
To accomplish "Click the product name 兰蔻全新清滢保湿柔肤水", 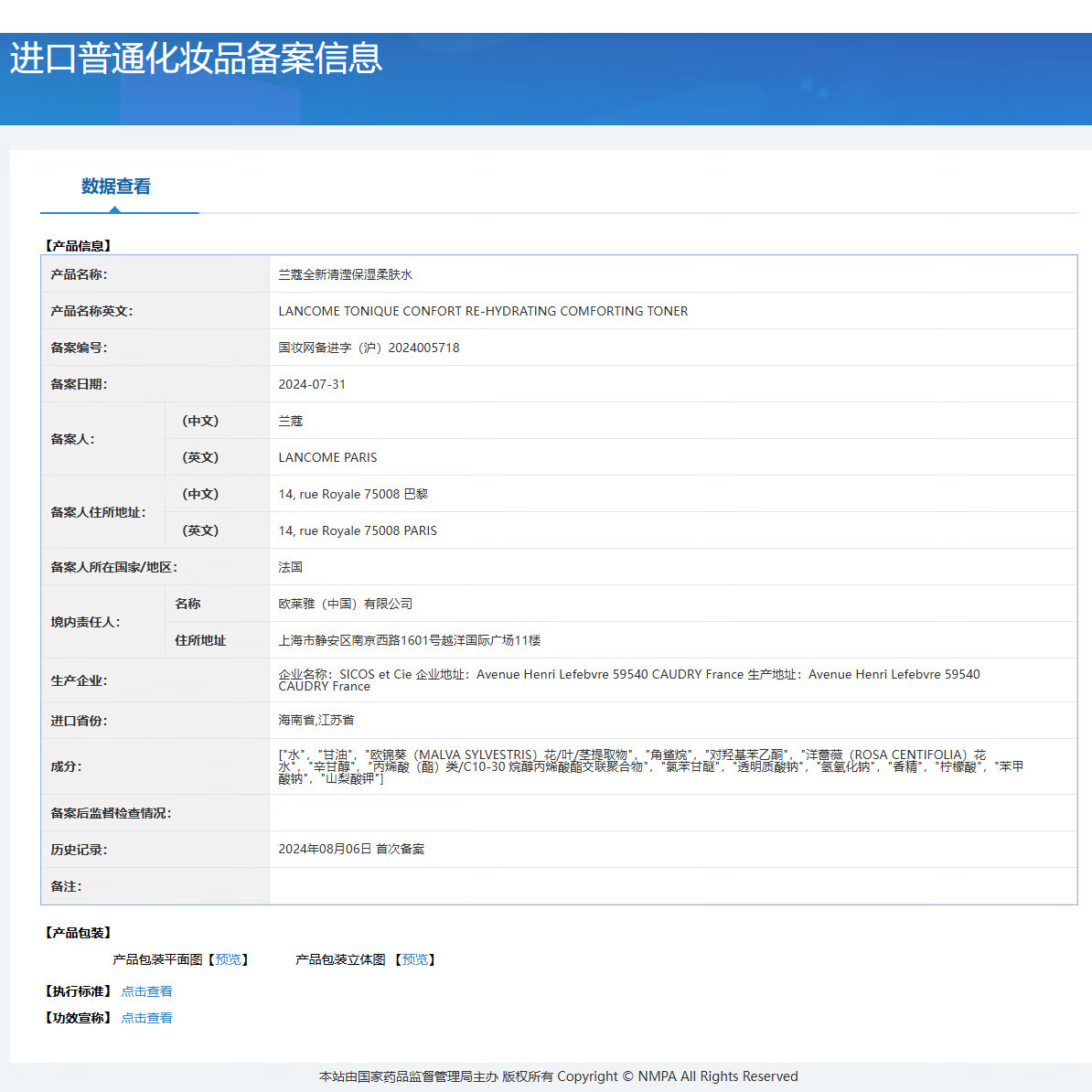I will (345, 274).
